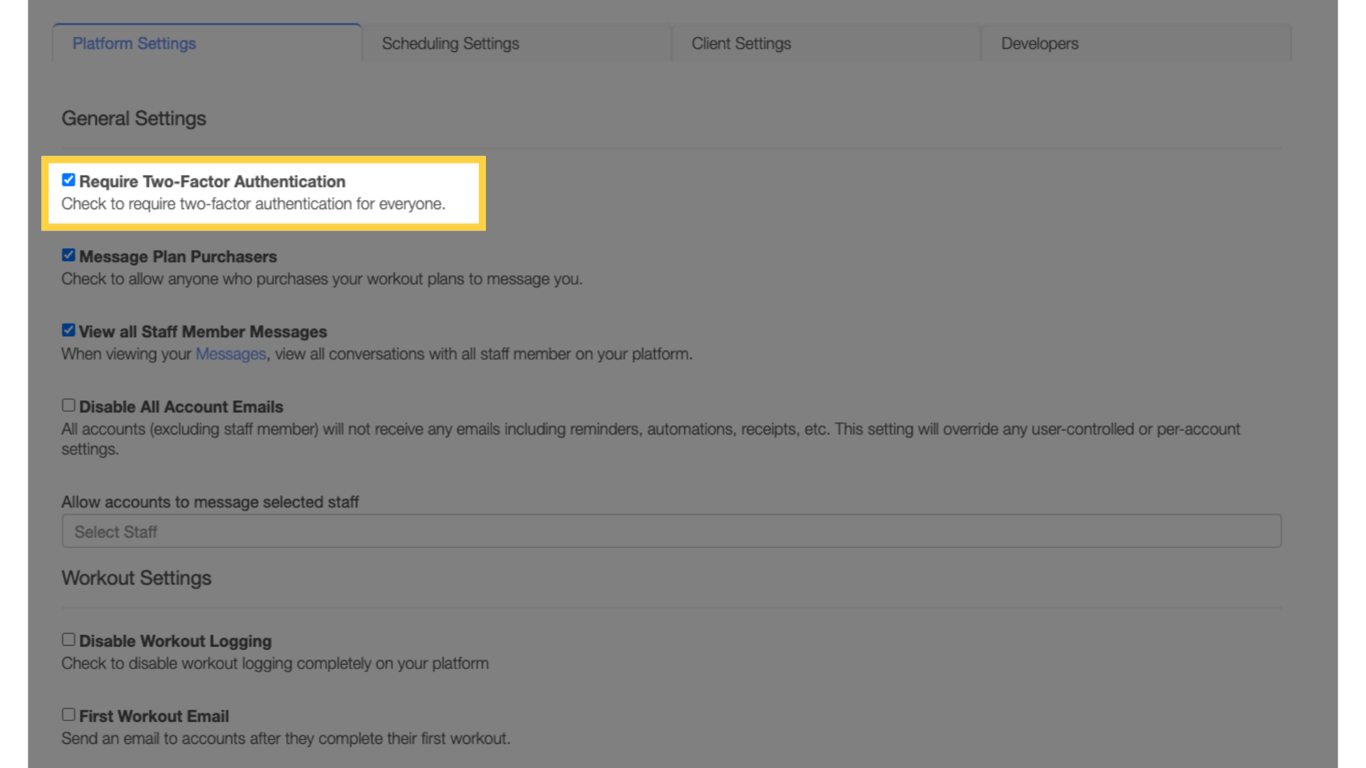Screen dimensions: 1366x768
Task: Click the Platform Settings tab
Action: coord(133,43)
